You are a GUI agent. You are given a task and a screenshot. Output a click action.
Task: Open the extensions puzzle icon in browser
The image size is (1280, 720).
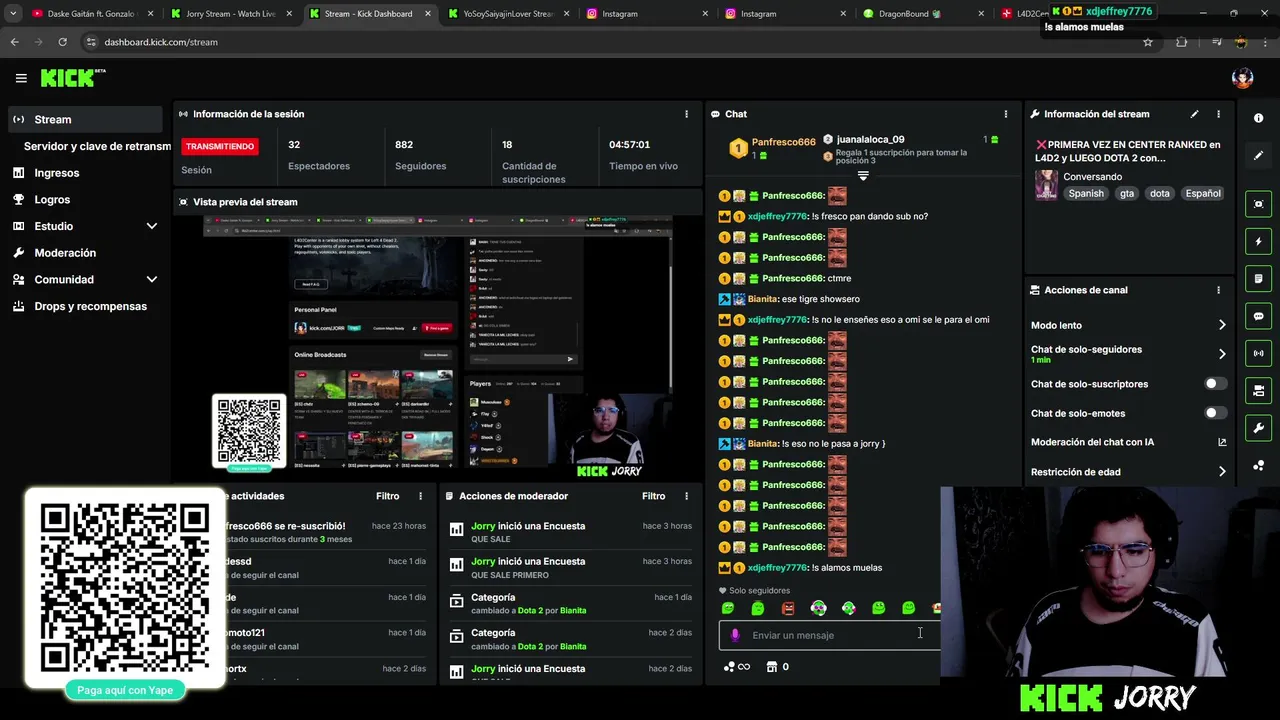[x=1182, y=42]
